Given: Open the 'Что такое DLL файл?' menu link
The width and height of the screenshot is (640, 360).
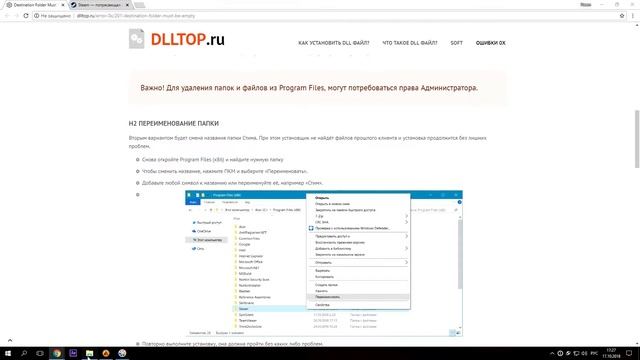Looking at the screenshot, I should coord(409,43).
